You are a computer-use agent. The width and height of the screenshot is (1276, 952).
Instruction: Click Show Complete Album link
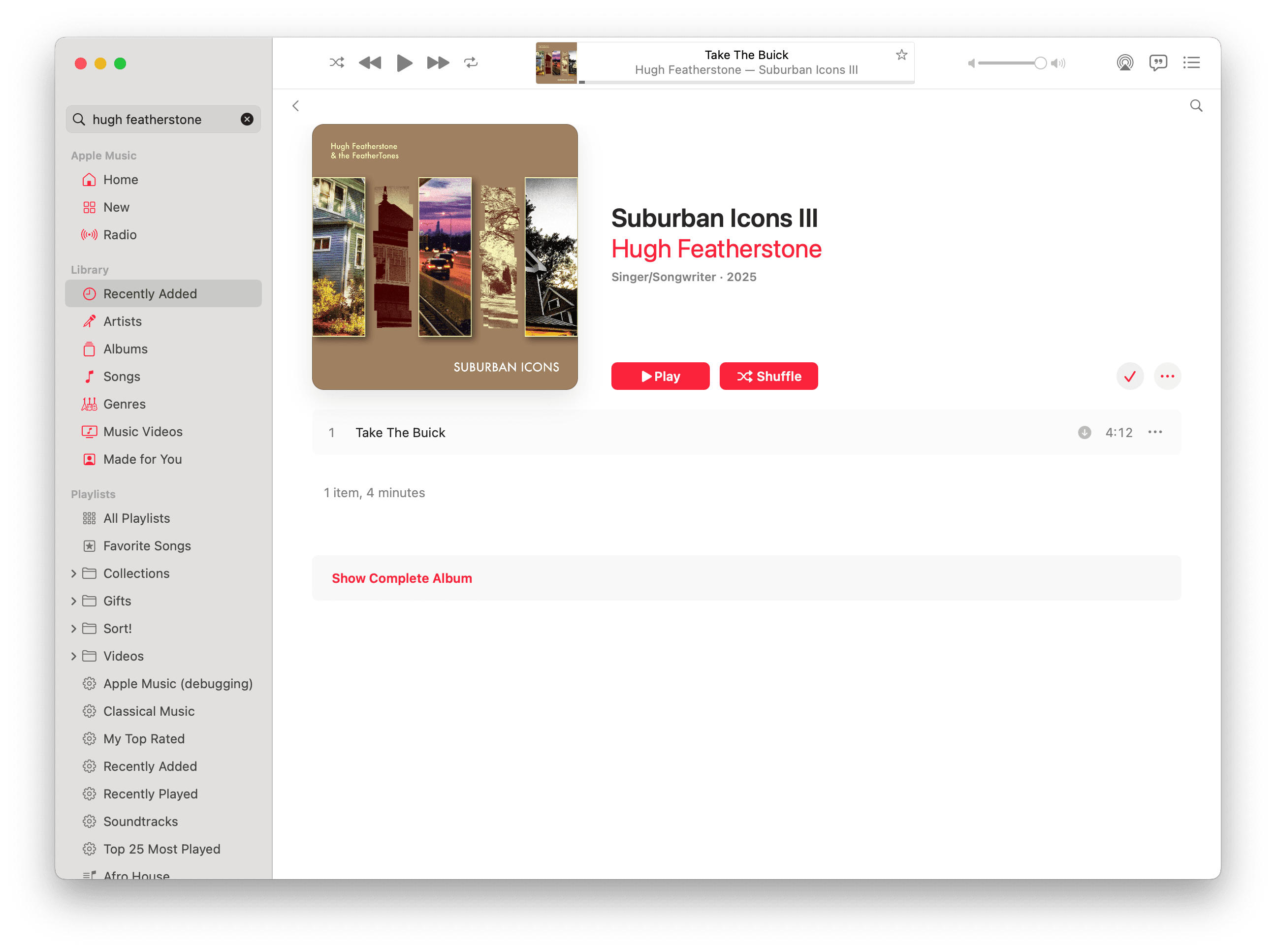click(x=402, y=578)
